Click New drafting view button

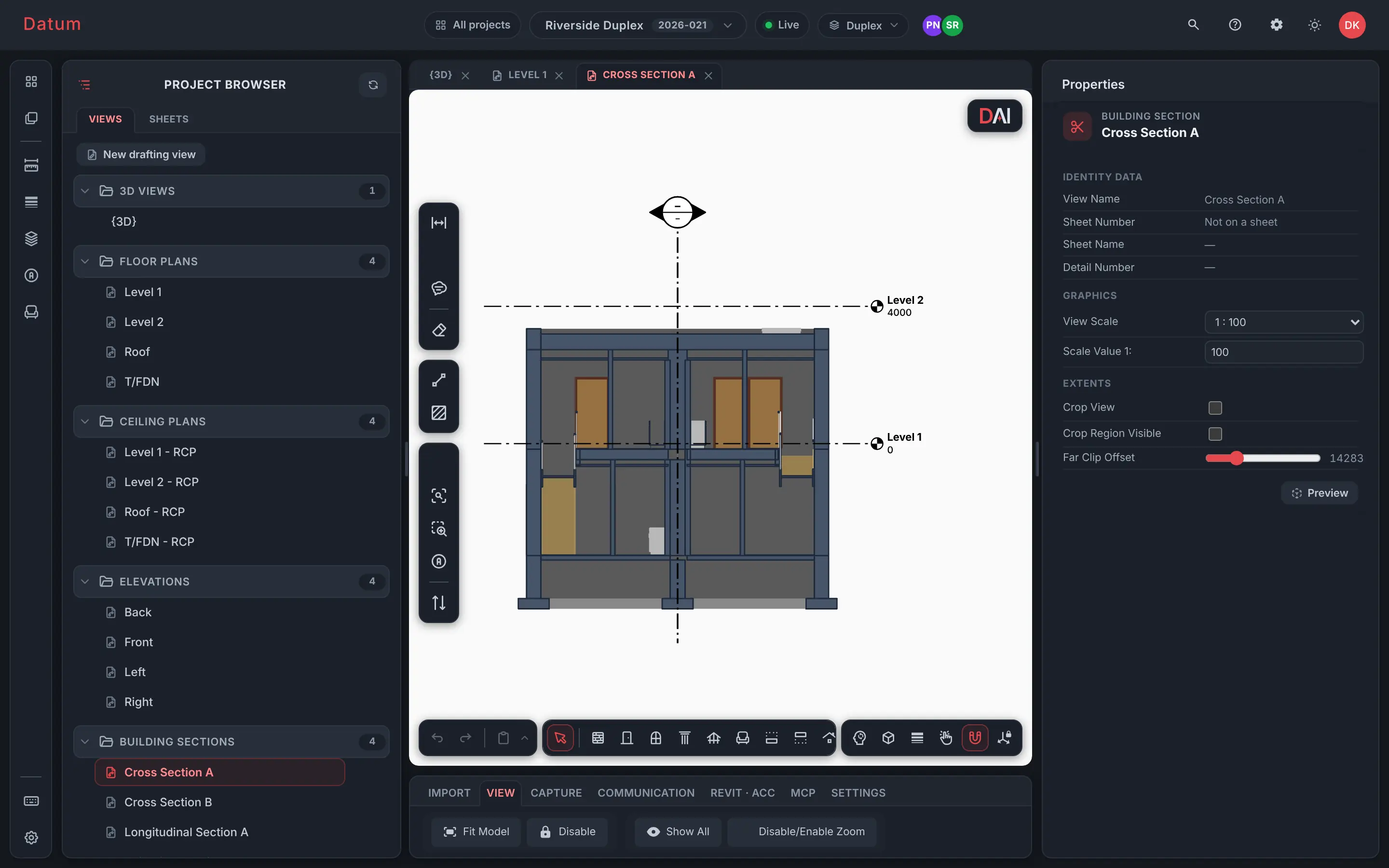pos(141,155)
